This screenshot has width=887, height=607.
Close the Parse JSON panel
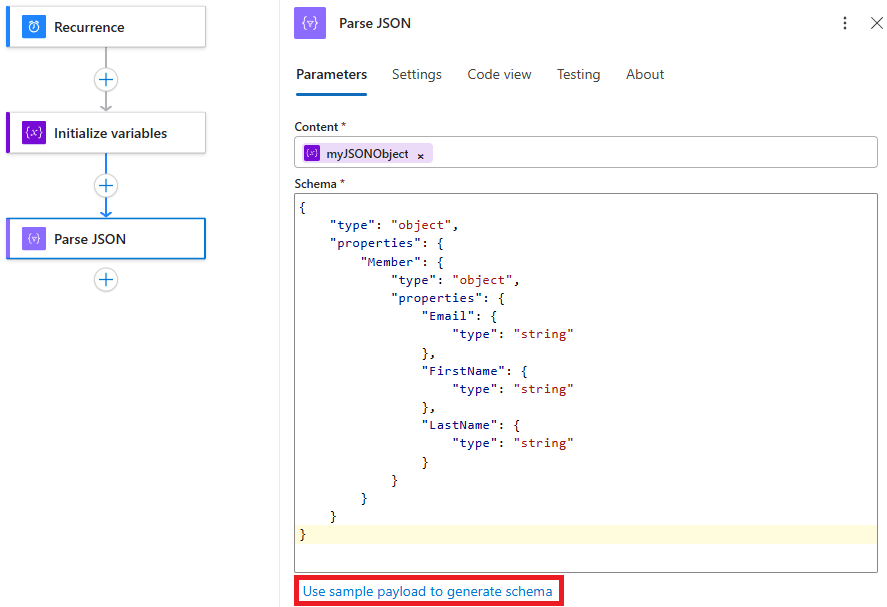tap(876, 23)
